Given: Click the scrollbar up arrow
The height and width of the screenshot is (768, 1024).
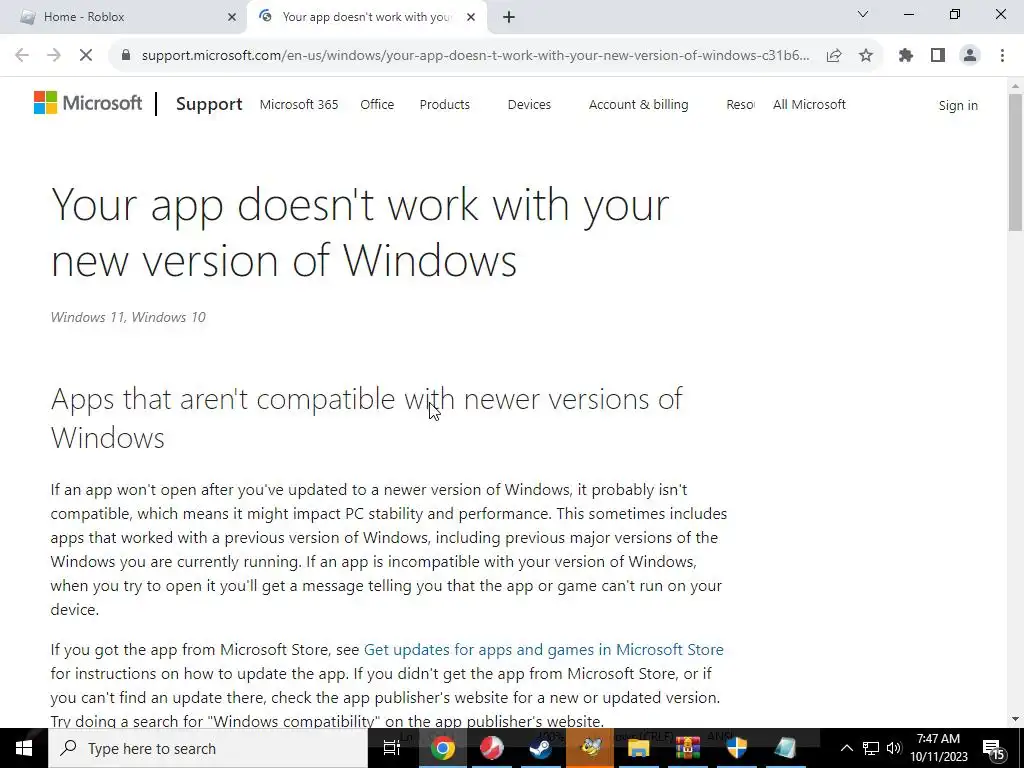Looking at the screenshot, I should coord(1015,86).
